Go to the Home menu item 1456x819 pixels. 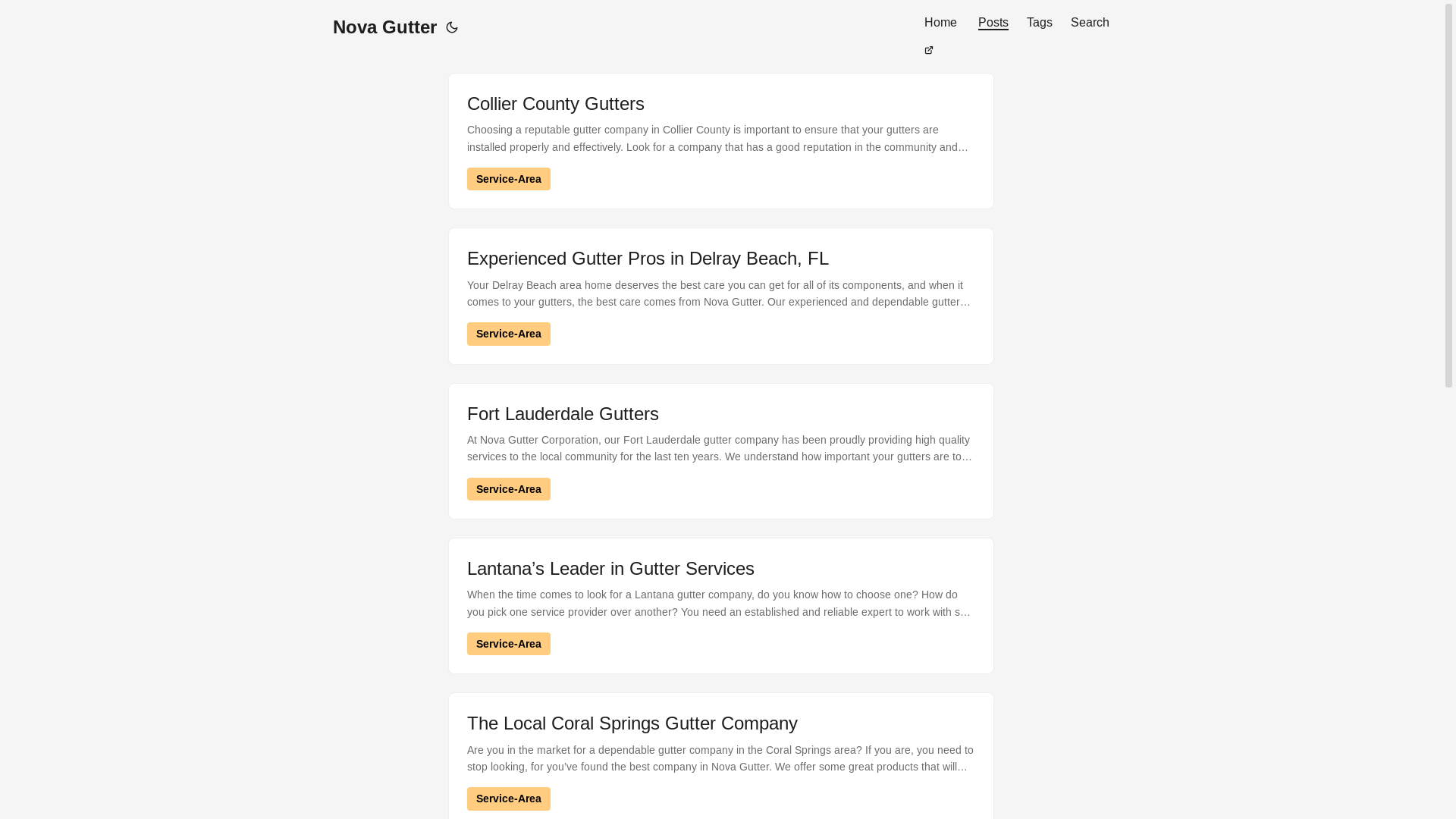click(940, 23)
